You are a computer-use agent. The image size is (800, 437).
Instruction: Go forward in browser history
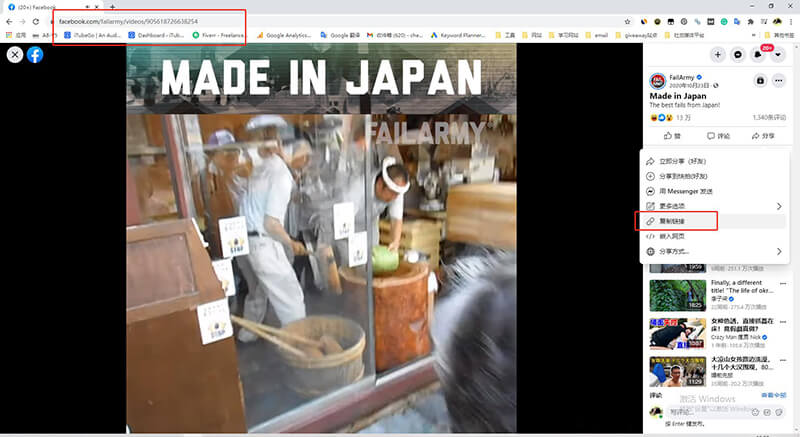tap(22, 21)
